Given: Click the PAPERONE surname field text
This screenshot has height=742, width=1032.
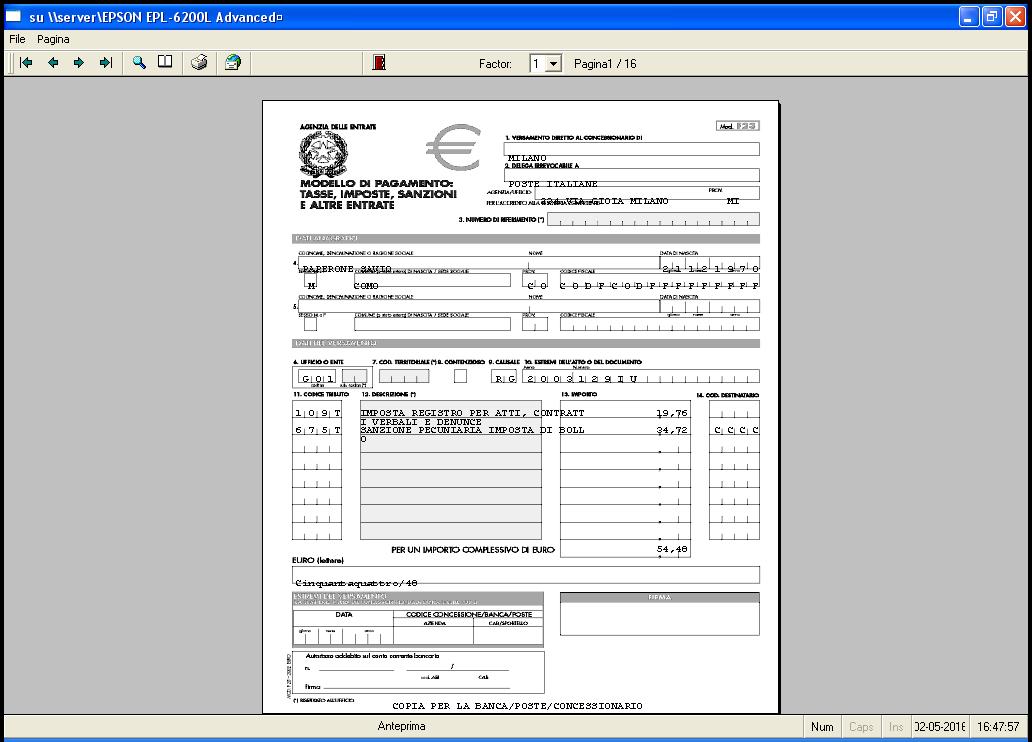Looking at the screenshot, I should [328, 269].
